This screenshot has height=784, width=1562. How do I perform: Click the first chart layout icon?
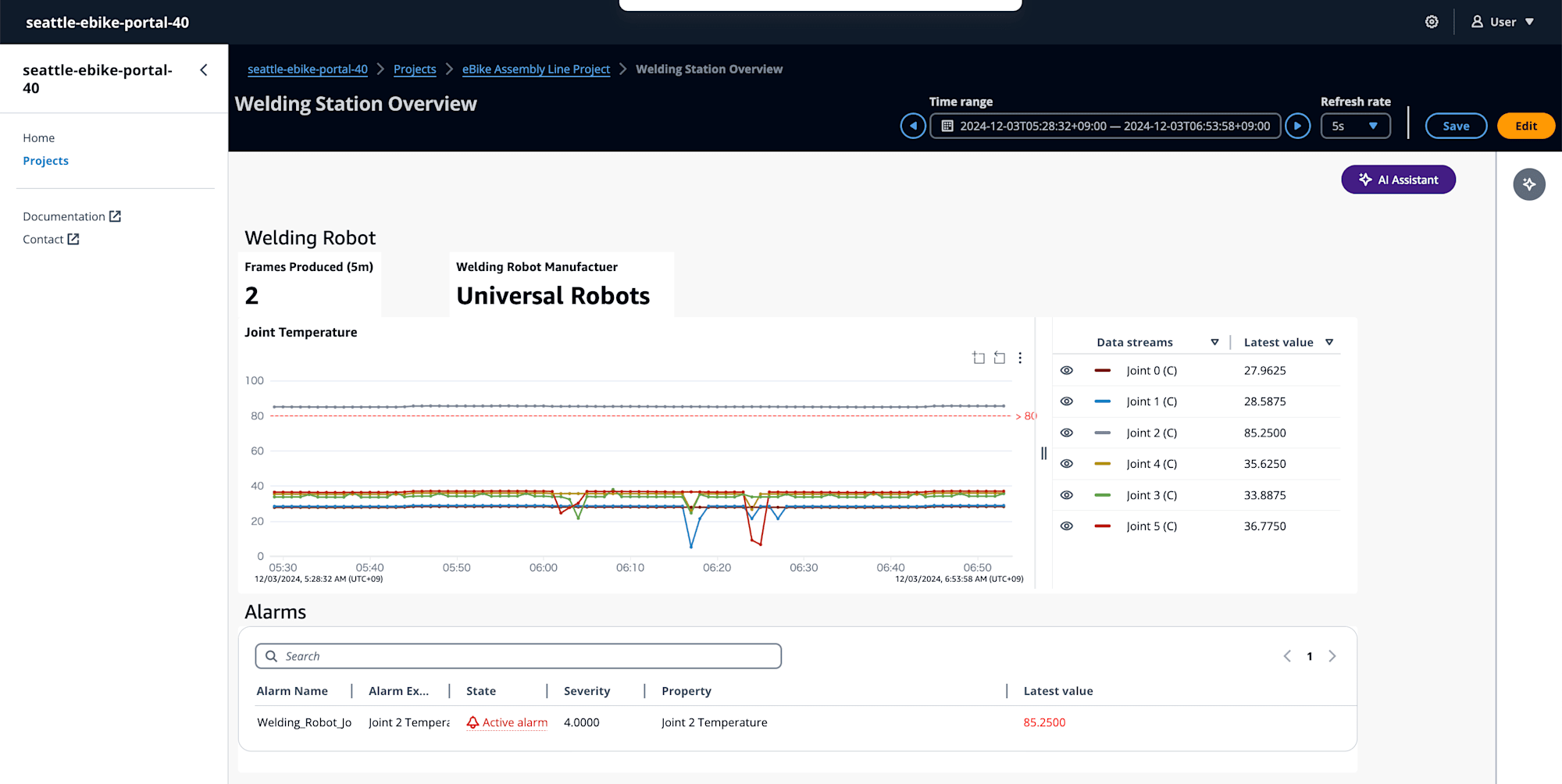(x=979, y=358)
